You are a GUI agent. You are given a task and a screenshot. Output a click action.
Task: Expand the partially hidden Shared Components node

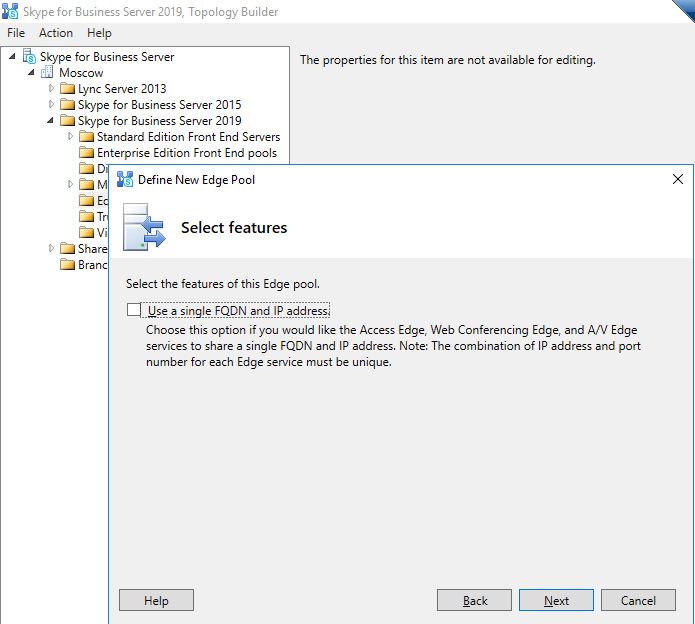click(51, 248)
